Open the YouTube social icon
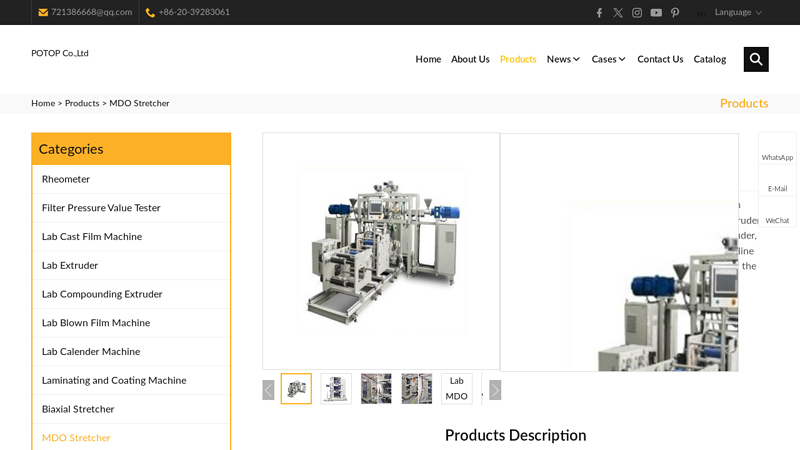 [x=656, y=13]
